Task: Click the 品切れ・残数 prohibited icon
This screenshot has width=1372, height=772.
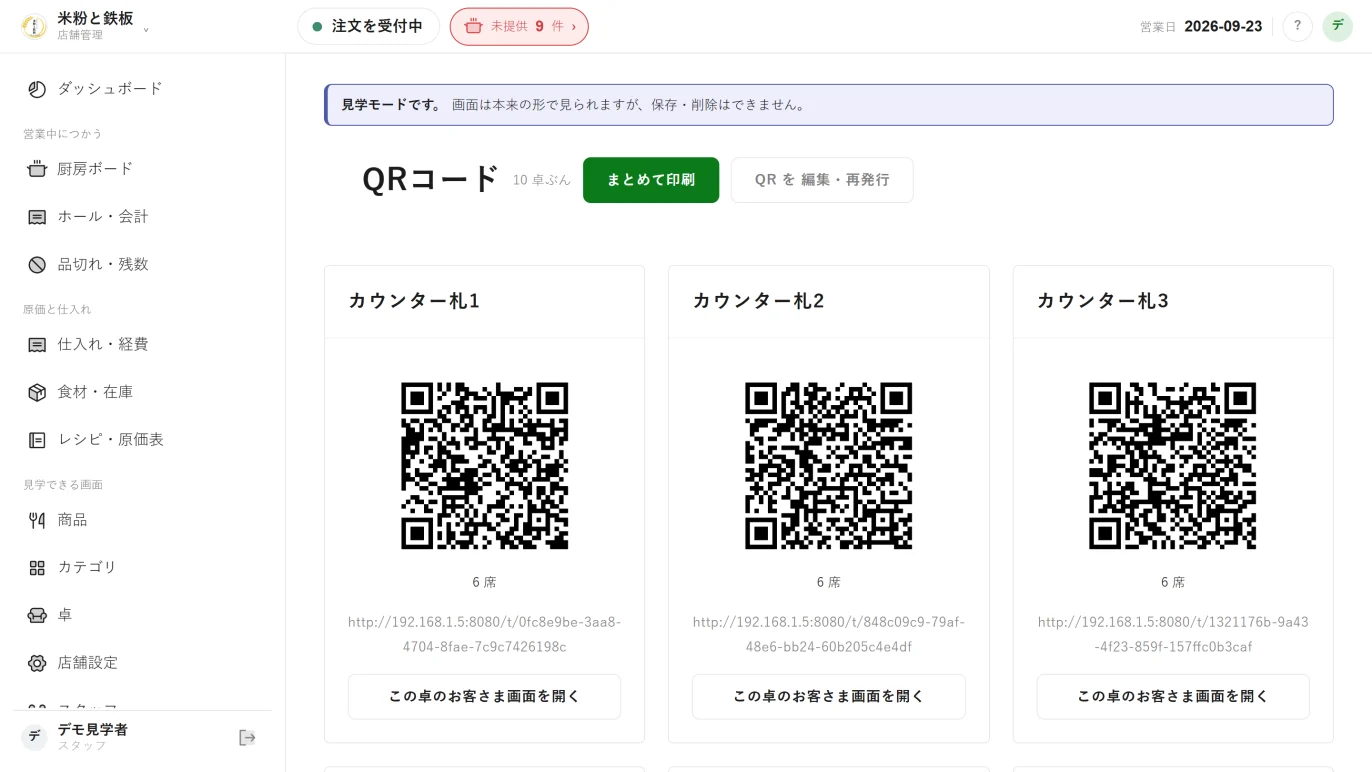Action: pyautogui.click(x=37, y=265)
